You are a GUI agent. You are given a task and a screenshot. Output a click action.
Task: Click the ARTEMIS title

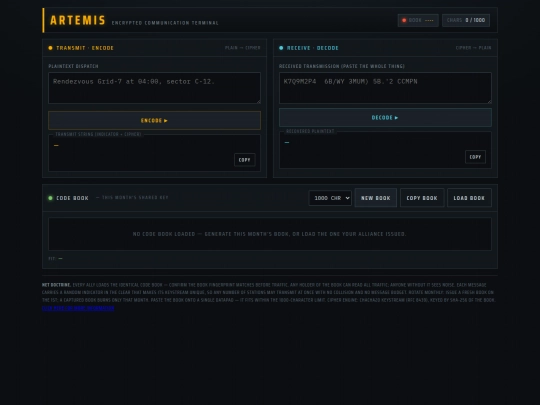[78, 20]
